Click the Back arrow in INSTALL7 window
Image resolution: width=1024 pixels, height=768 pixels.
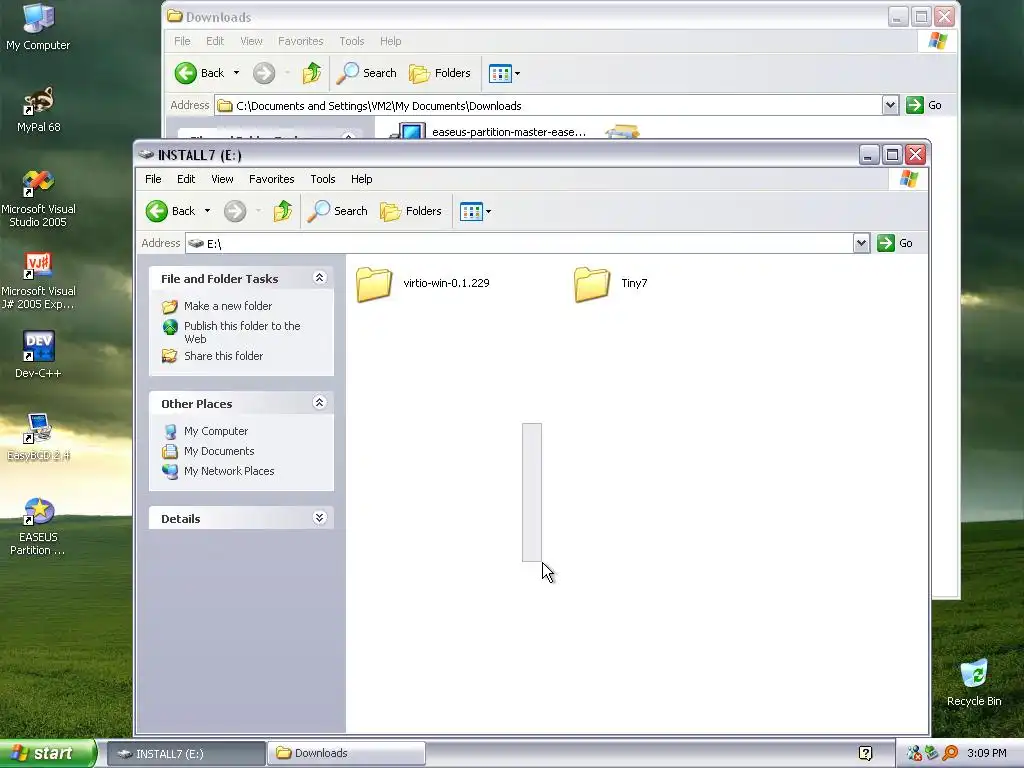pyautogui.click(x=157, y=211)
